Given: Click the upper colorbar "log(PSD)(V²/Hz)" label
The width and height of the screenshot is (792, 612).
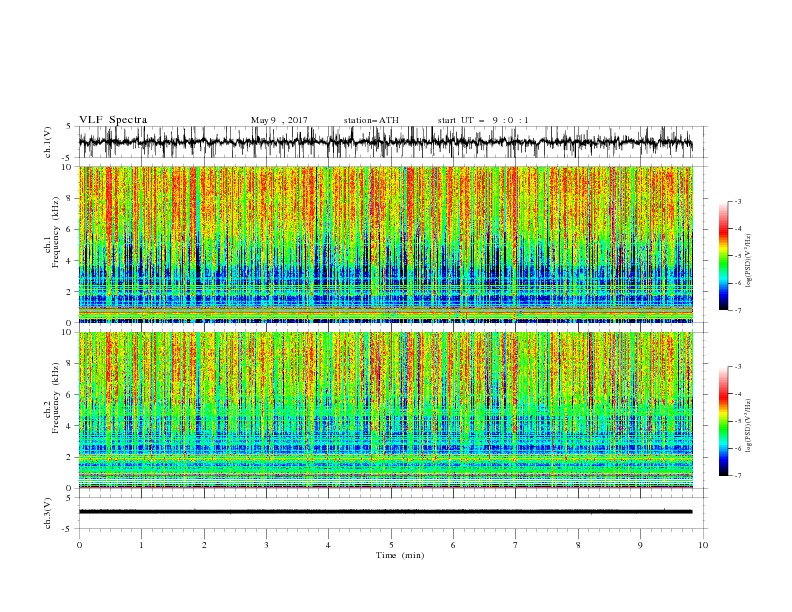Looking at the screenshot, I should 749,261.
